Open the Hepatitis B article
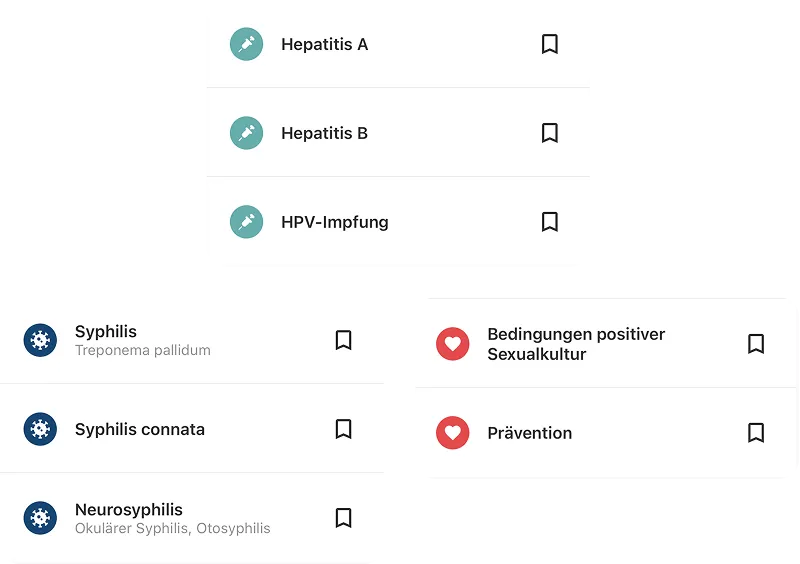 click(x=324, y=133)
